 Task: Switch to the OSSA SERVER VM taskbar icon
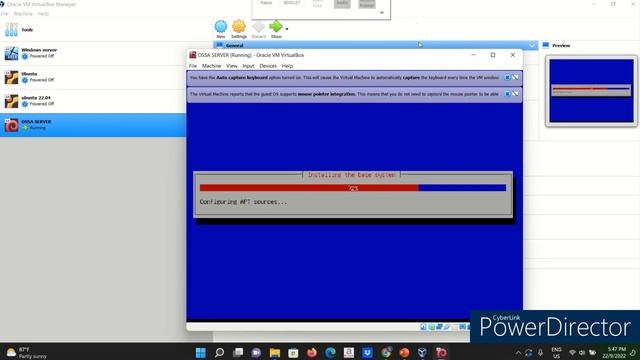(x=441, y=353)
